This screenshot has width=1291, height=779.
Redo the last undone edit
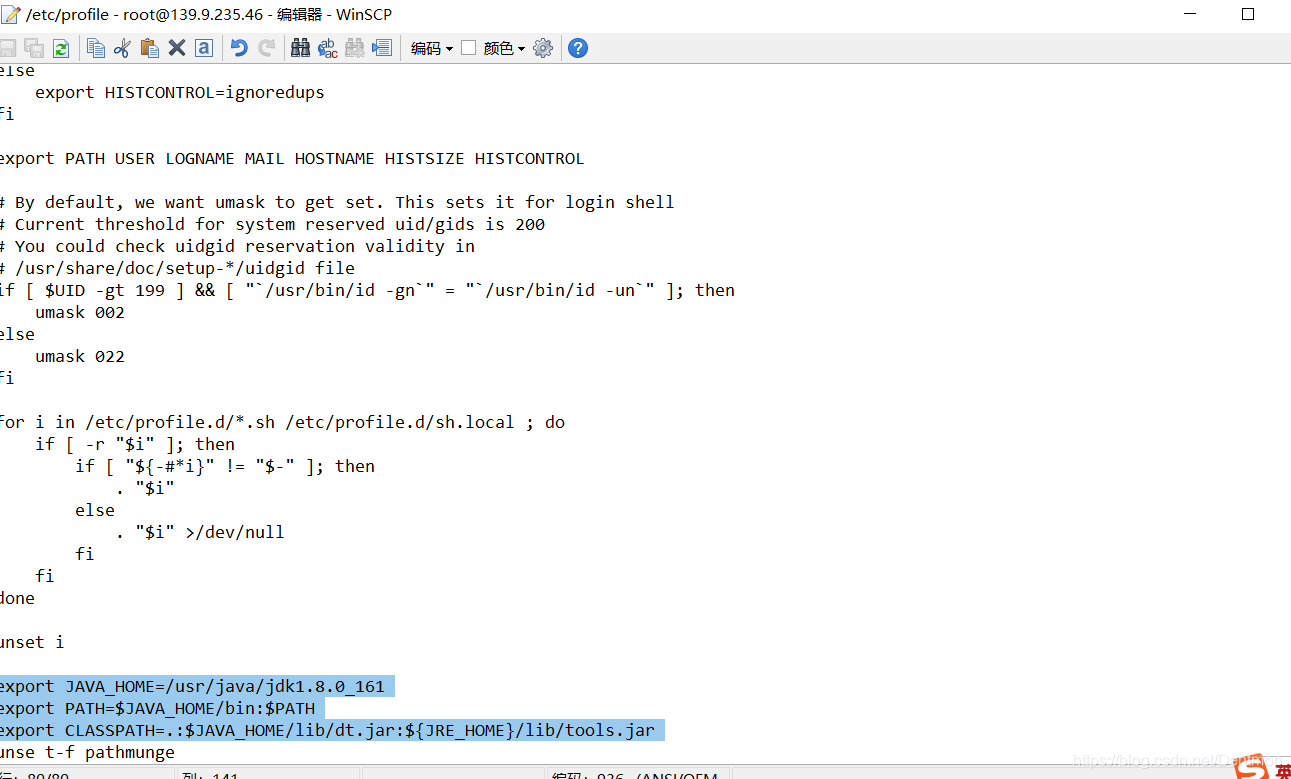point(266,48)
